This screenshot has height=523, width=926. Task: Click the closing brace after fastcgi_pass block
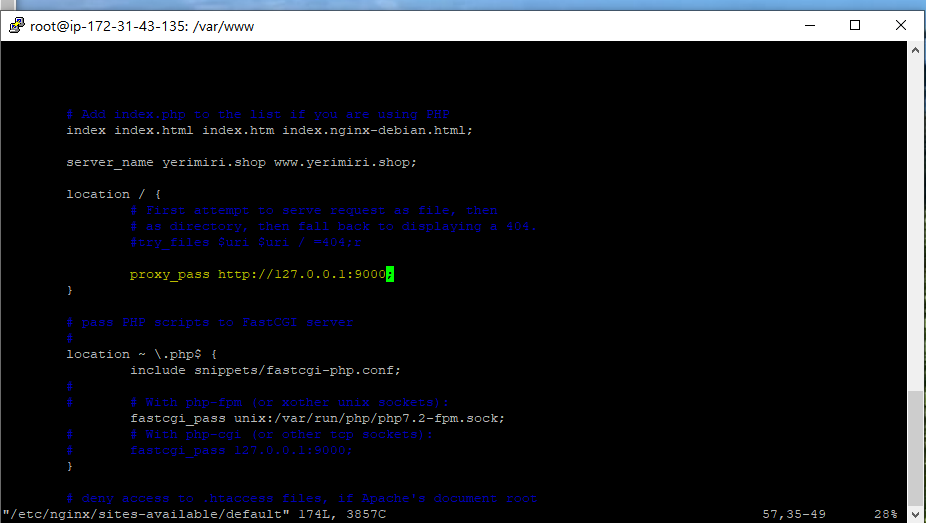(x=70, y=466)
